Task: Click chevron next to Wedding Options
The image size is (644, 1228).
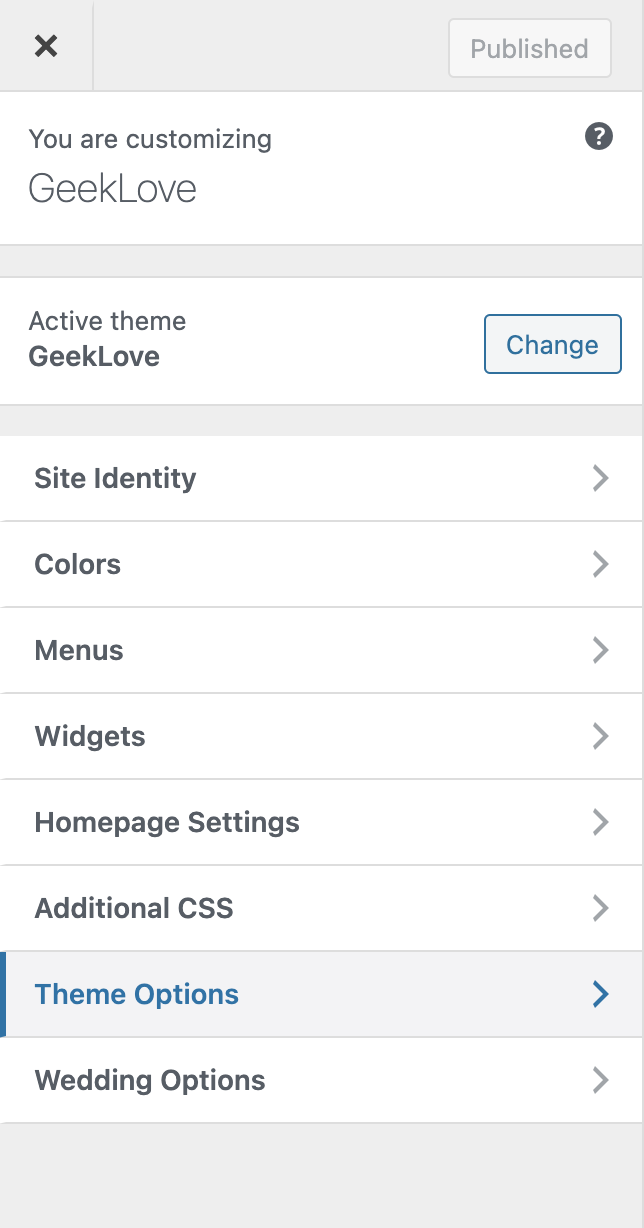Action: click(600, 1080)
